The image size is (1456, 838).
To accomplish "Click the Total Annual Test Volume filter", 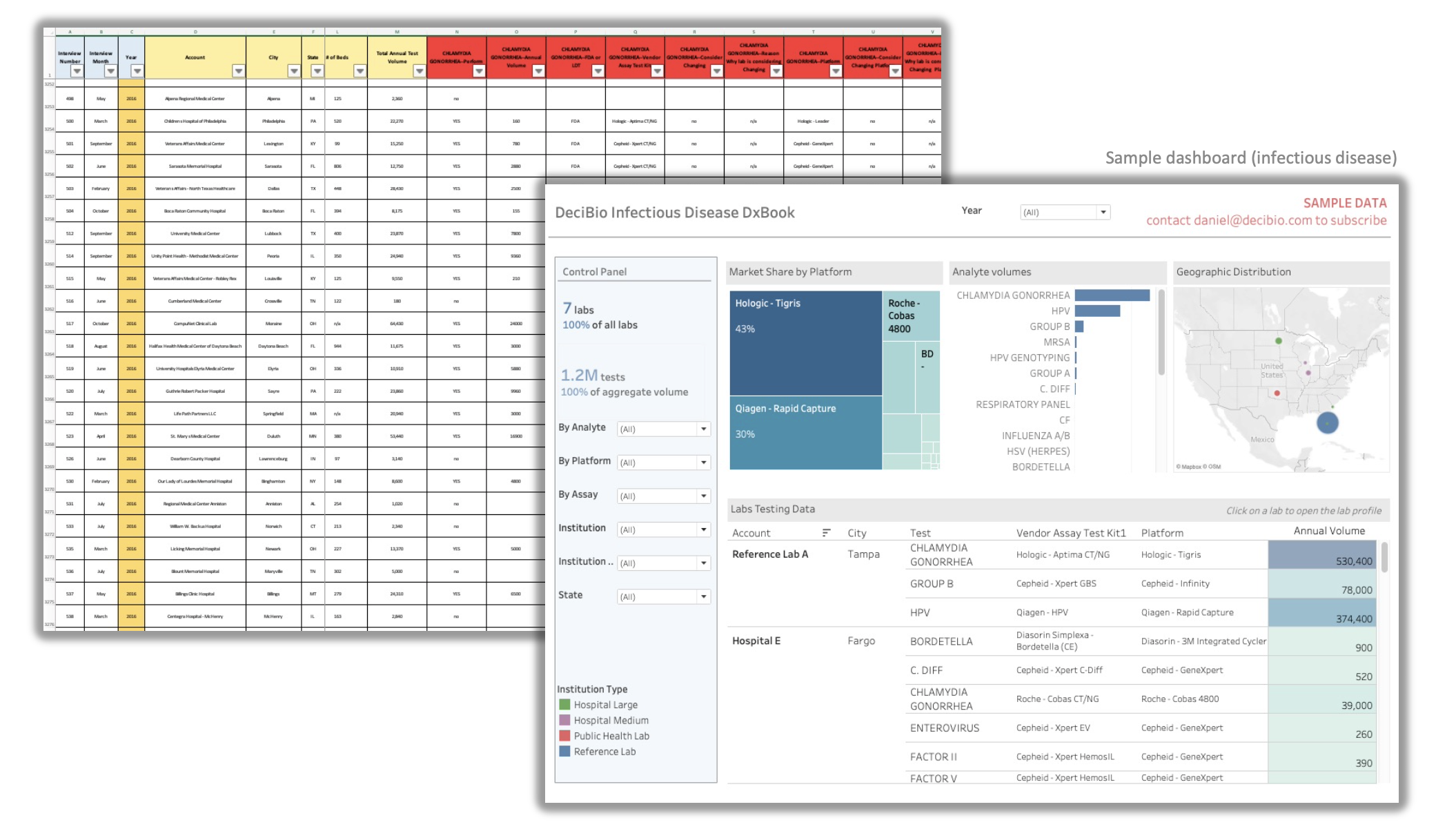I will [x=419, y=71].
